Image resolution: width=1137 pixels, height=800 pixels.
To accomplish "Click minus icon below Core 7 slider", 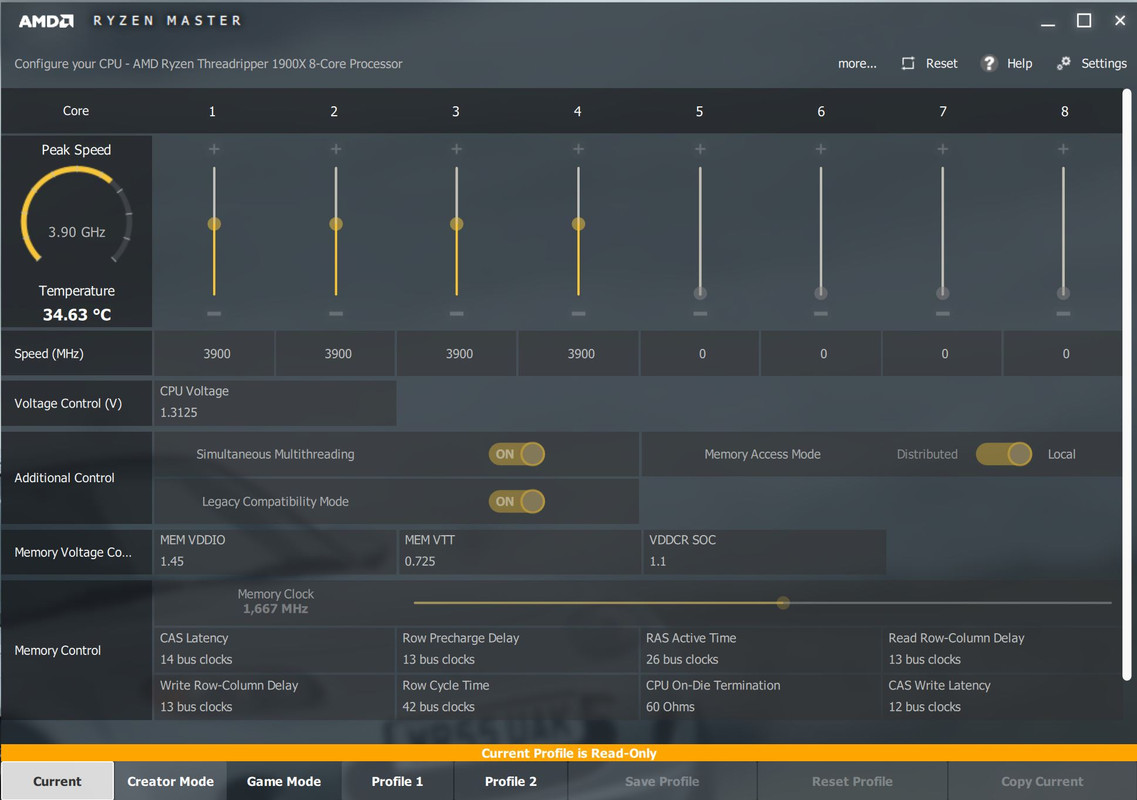I will (943, 313).
